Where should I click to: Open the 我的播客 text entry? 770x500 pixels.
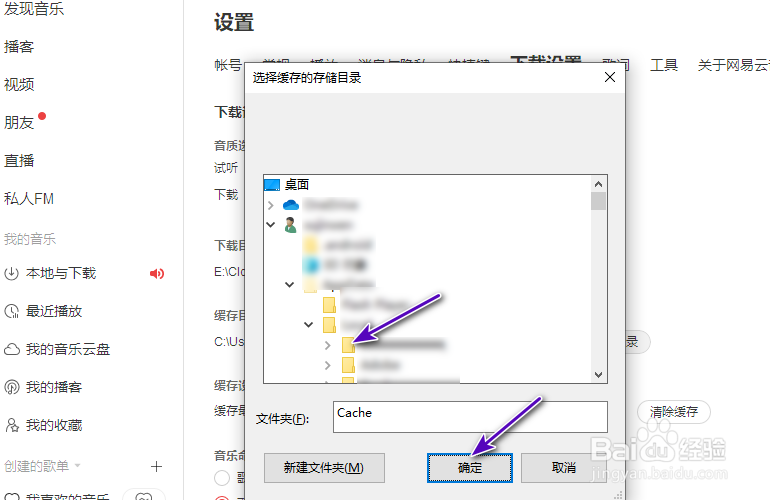click(54, 387)
